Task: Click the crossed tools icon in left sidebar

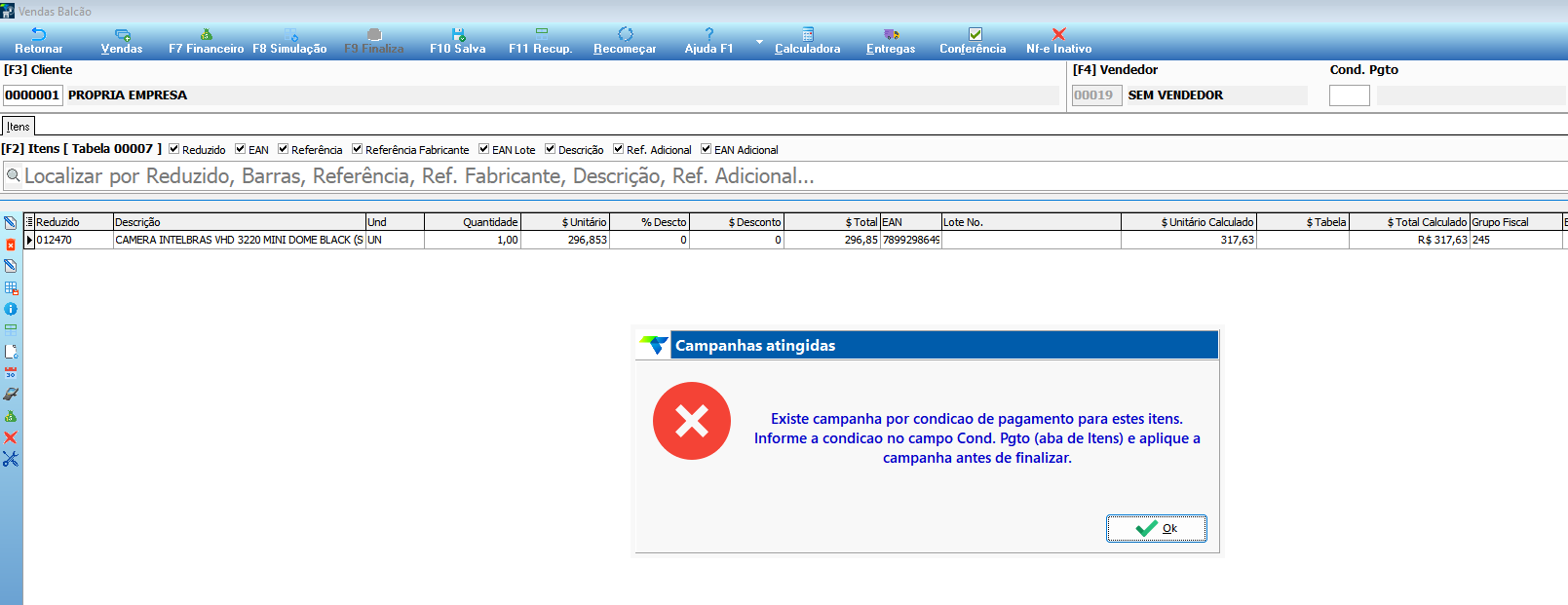Action: (x=11, y=459)
